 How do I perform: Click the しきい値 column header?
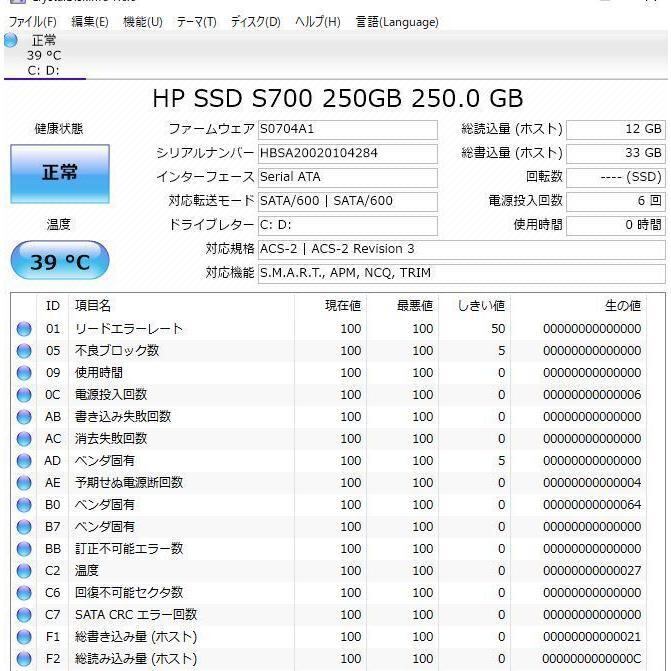[475, 306]
